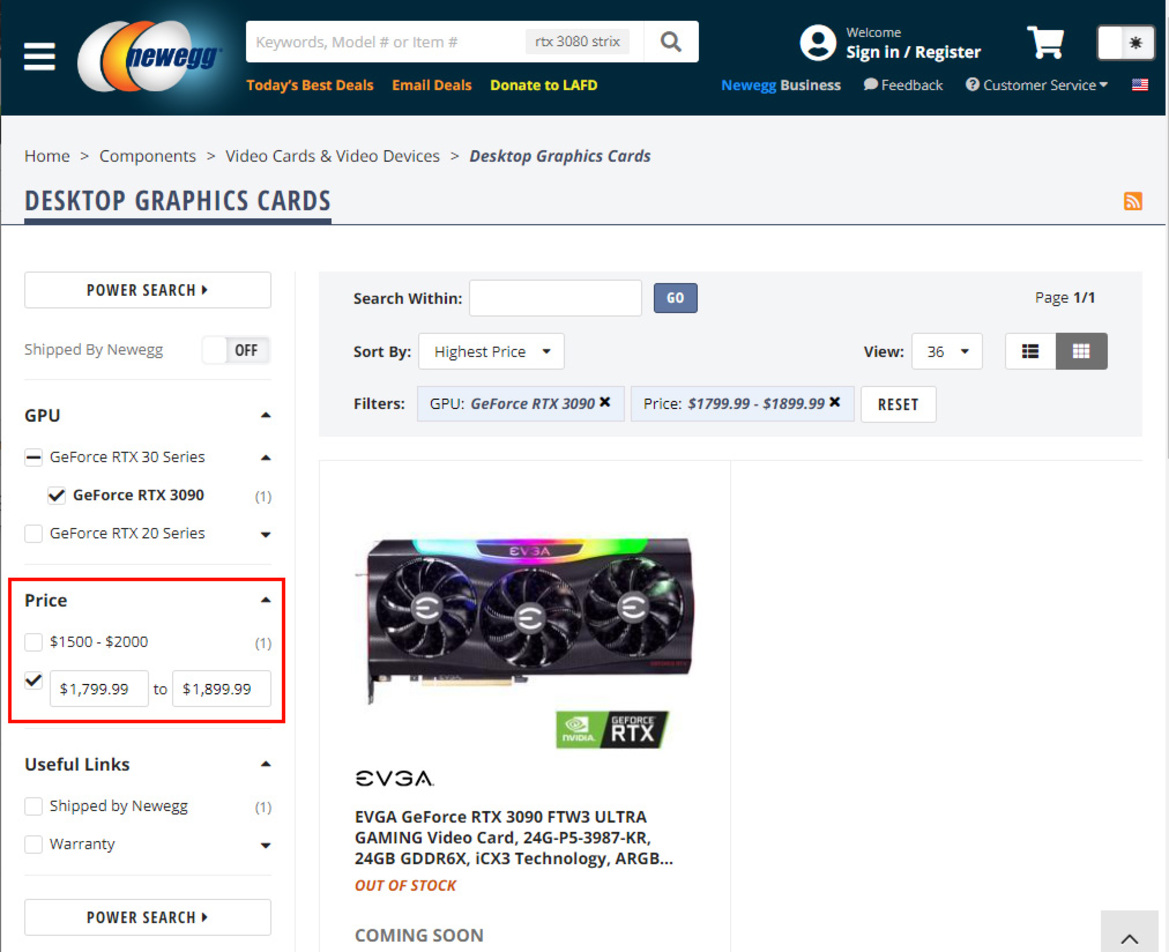
Task: Open Today's Best Deals
Action: pyautogui.click(x=309, y=85)
